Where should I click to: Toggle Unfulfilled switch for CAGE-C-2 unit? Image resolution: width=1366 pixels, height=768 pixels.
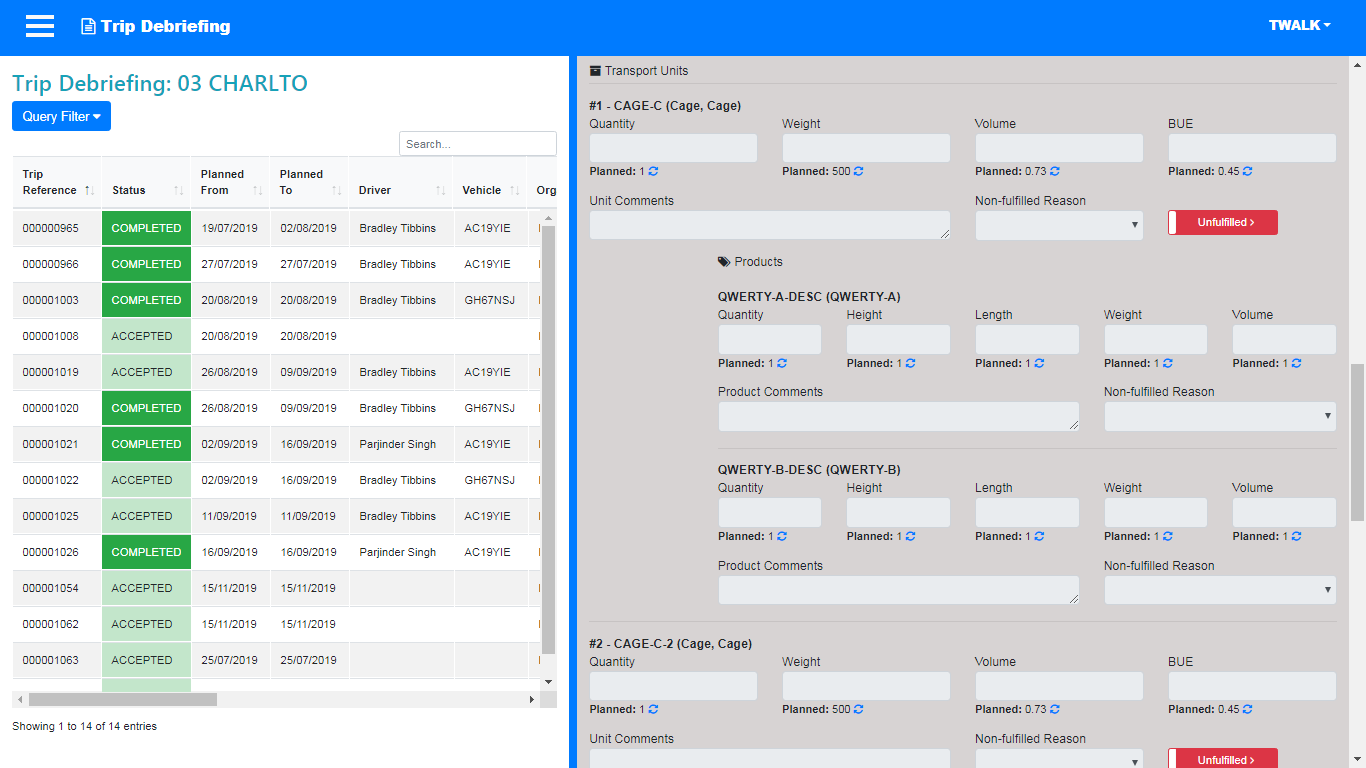click(x=1223, y=758)
